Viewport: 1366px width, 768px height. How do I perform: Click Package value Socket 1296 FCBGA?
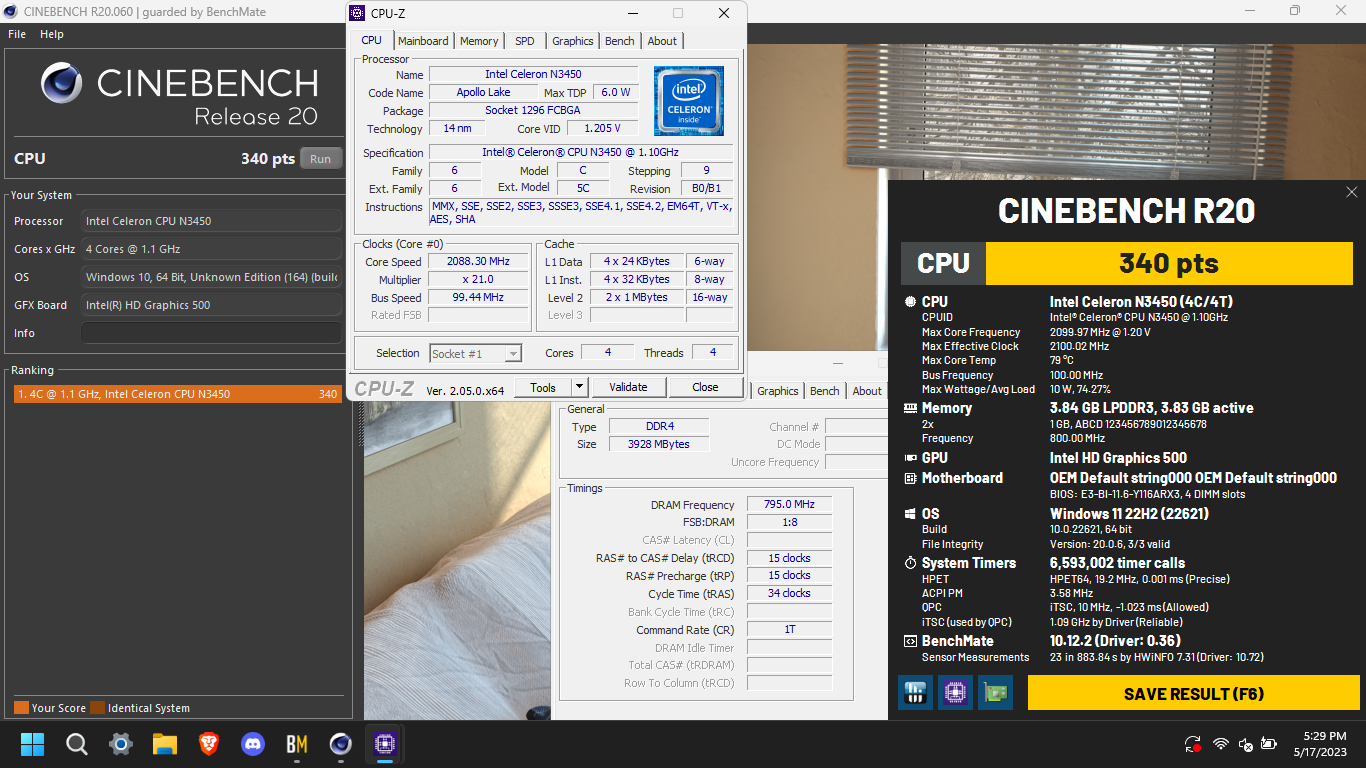click(533, 111)
